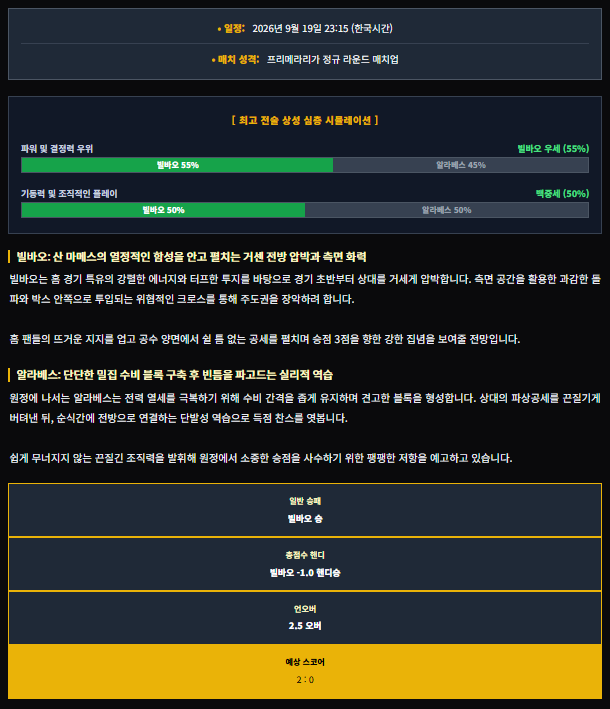Click the 알라베스 45% gray bar segment
The image size is (610, 709).
pos(461,165)
